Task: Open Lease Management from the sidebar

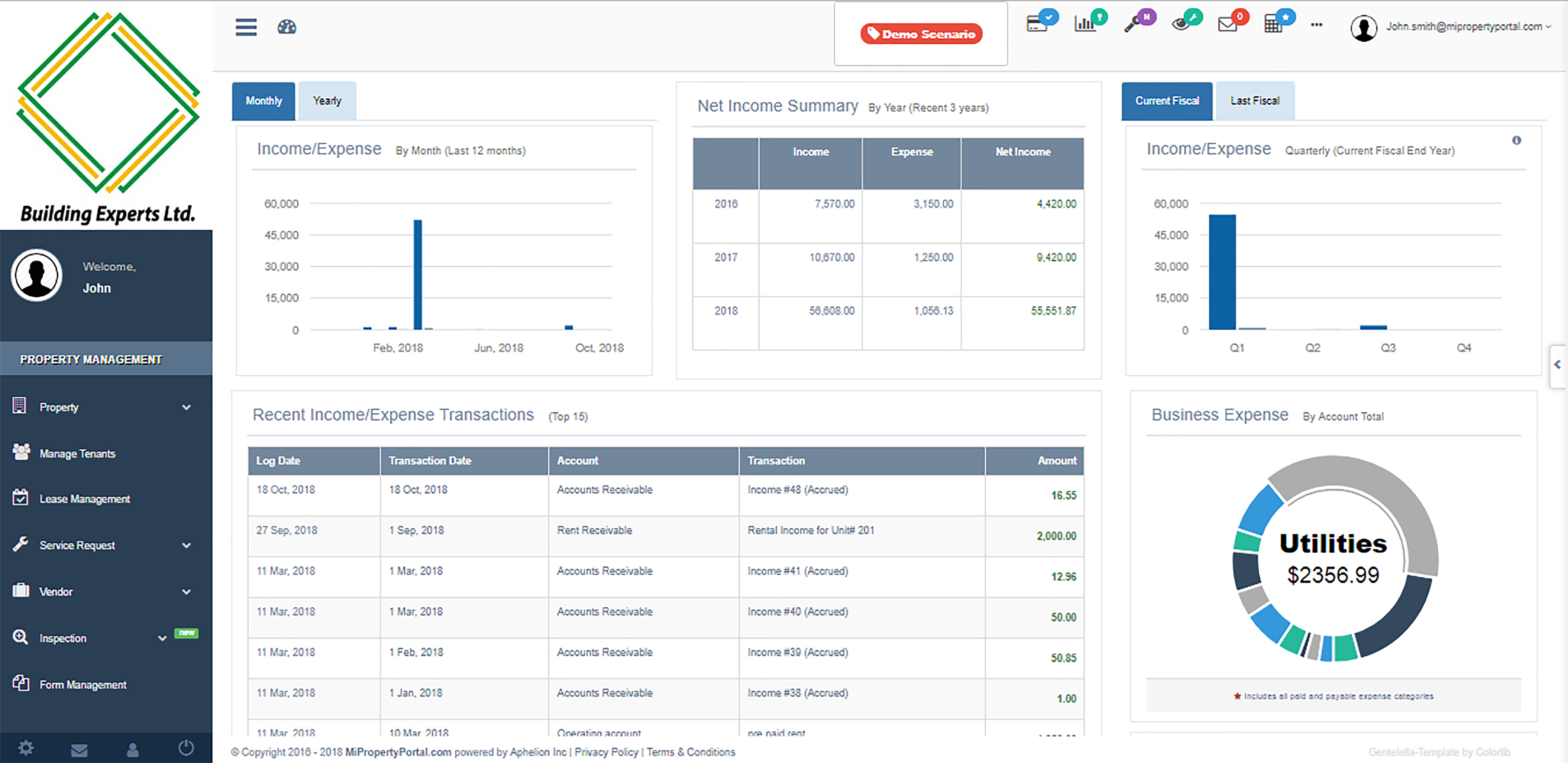Action: tap(84, 499)
